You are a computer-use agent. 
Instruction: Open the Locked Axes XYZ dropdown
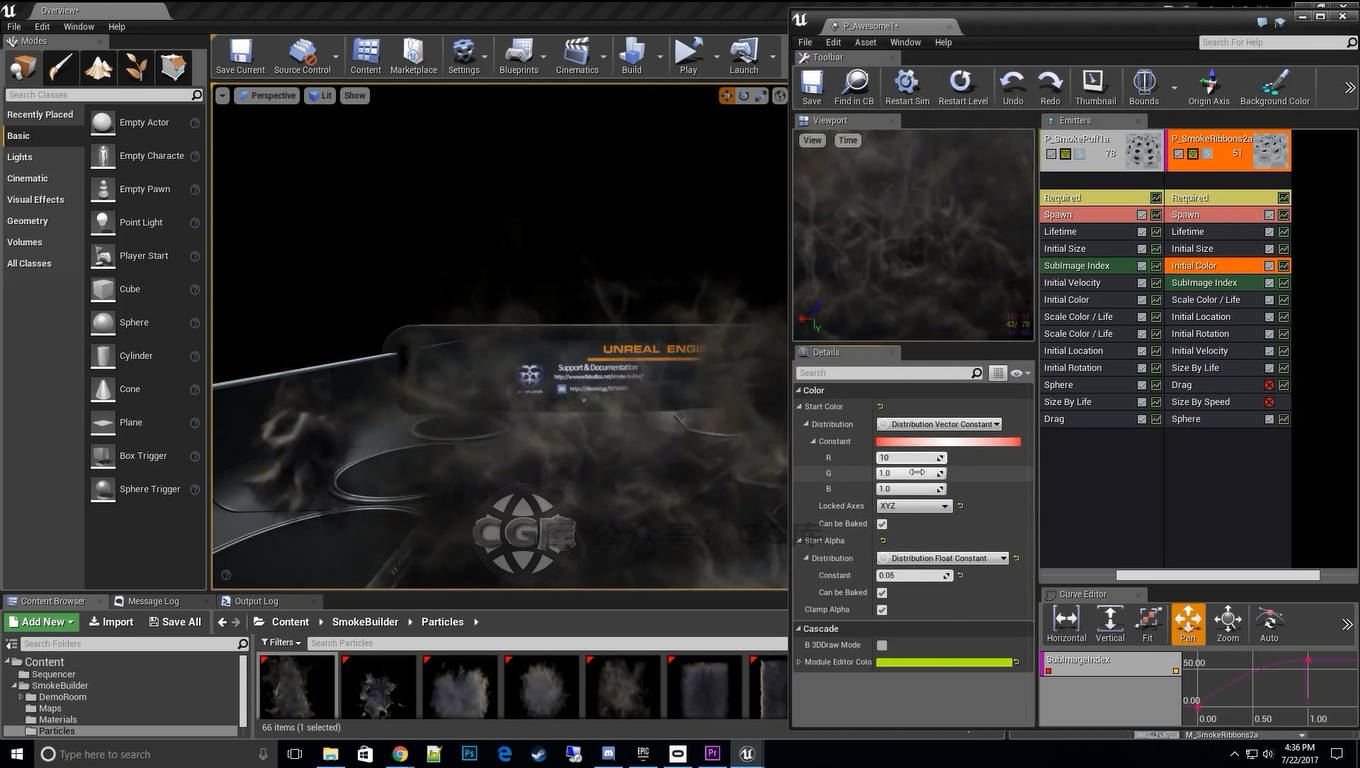coord(914,506)
